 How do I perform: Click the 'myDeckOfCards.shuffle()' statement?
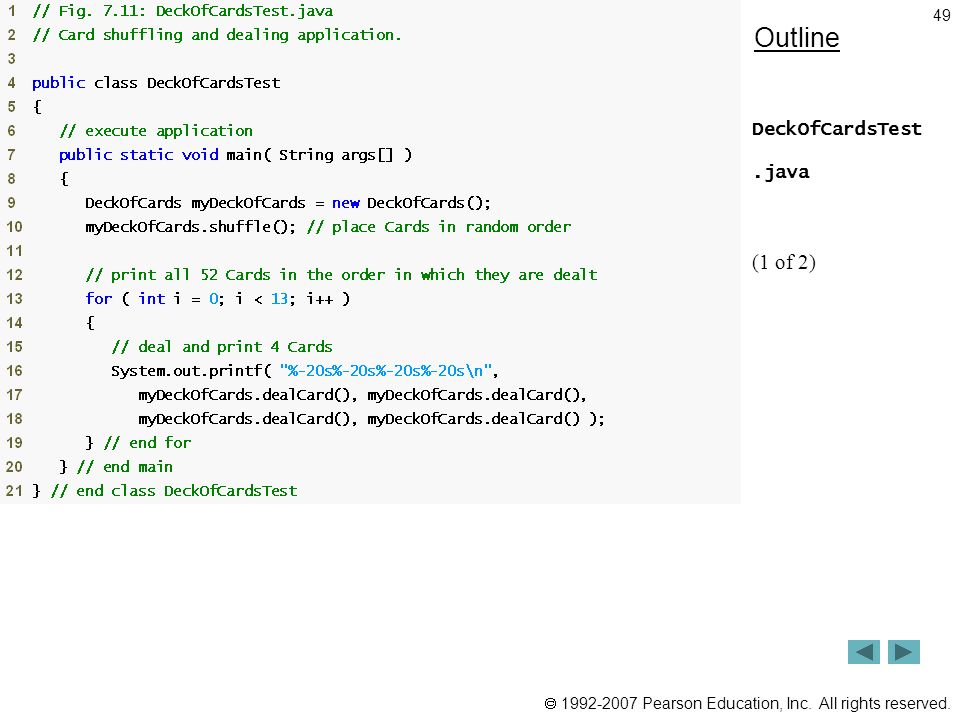pyautogui.click(x=190, y=227)
